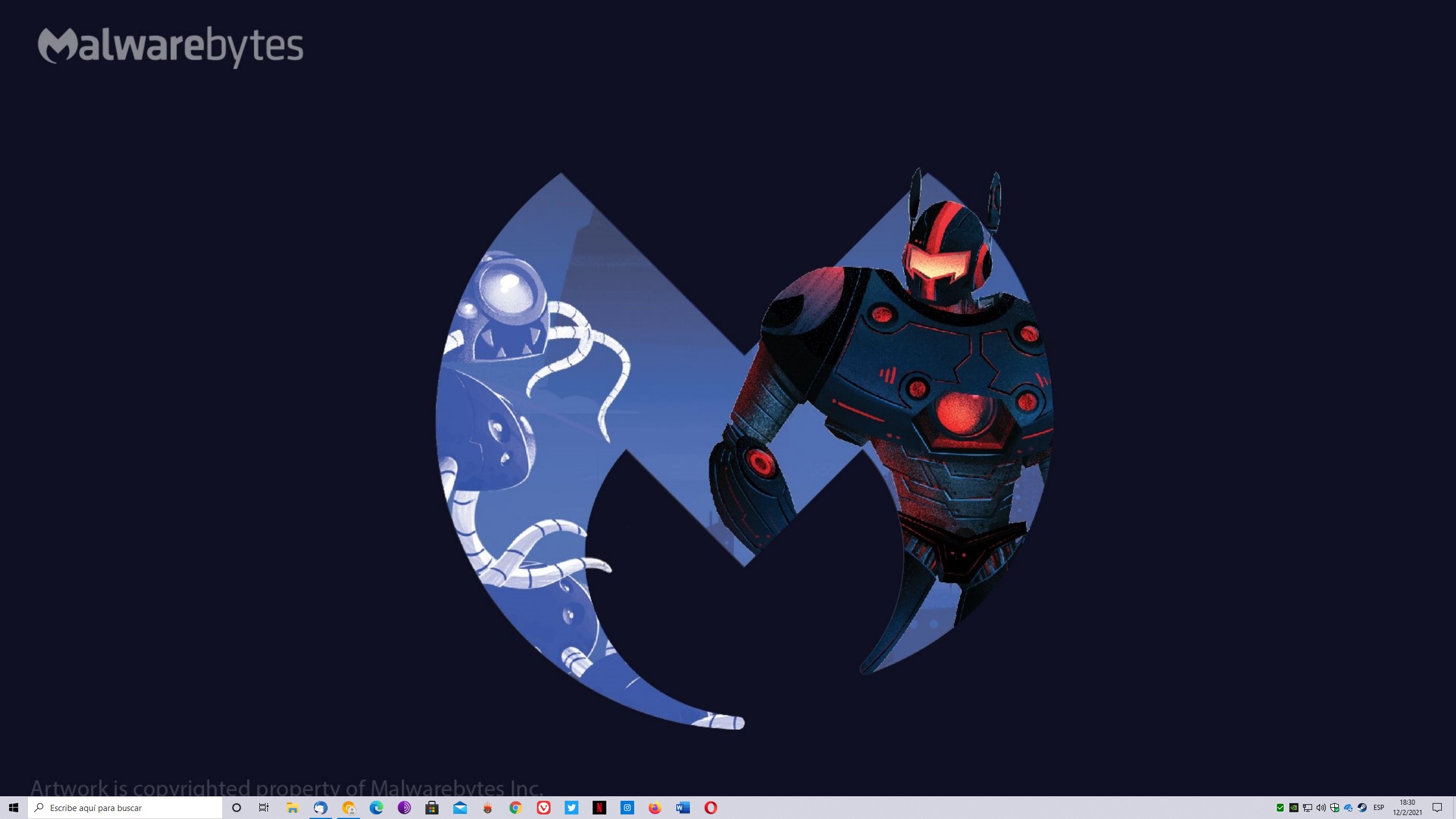Open Opera browser icon
The height and width of the screenshot is (819, 1456).
click(710, 808)
